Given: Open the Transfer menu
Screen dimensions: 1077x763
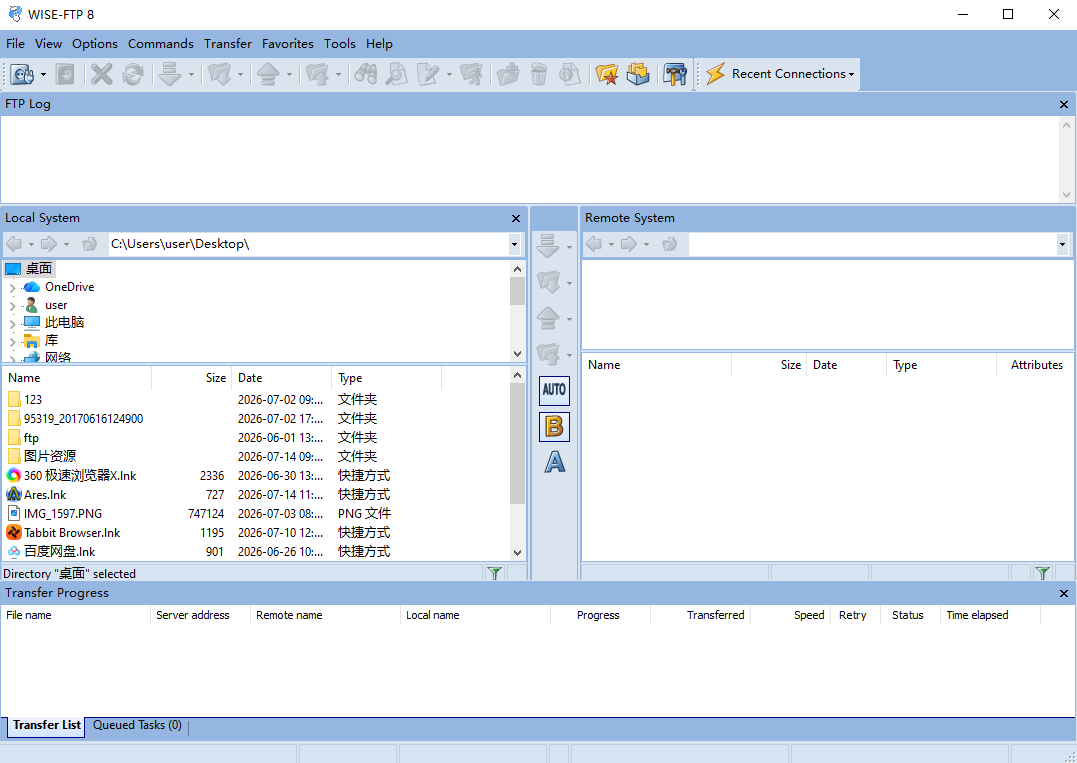Looking at the screenshot, I should 227,43.
